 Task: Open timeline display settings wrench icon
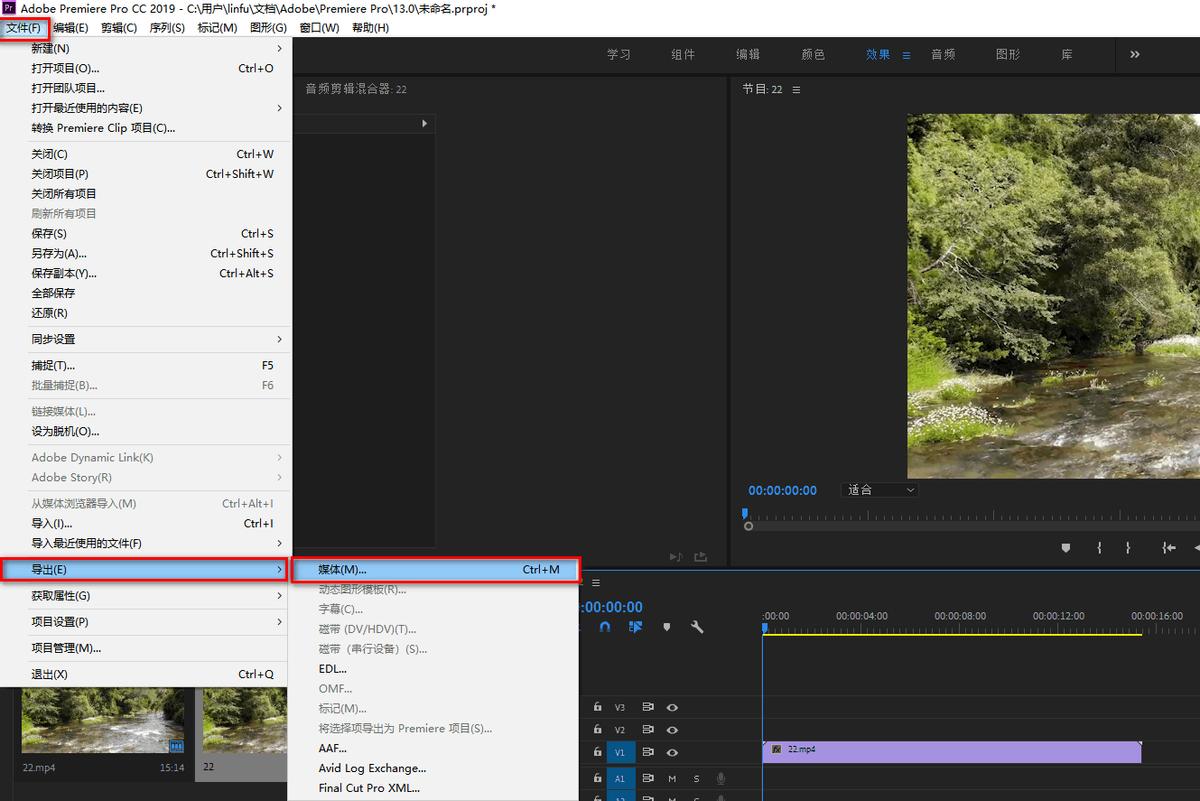pos(696,627)
